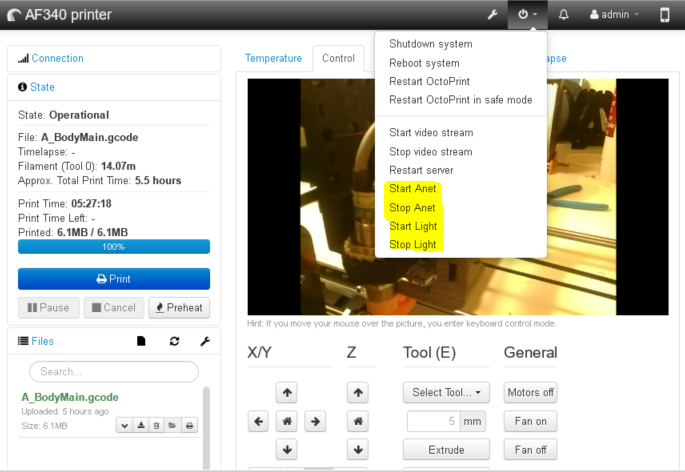This screenshot has width=685, height=472.
Task: Raise Z axis with up arrow
Action: 358,392
